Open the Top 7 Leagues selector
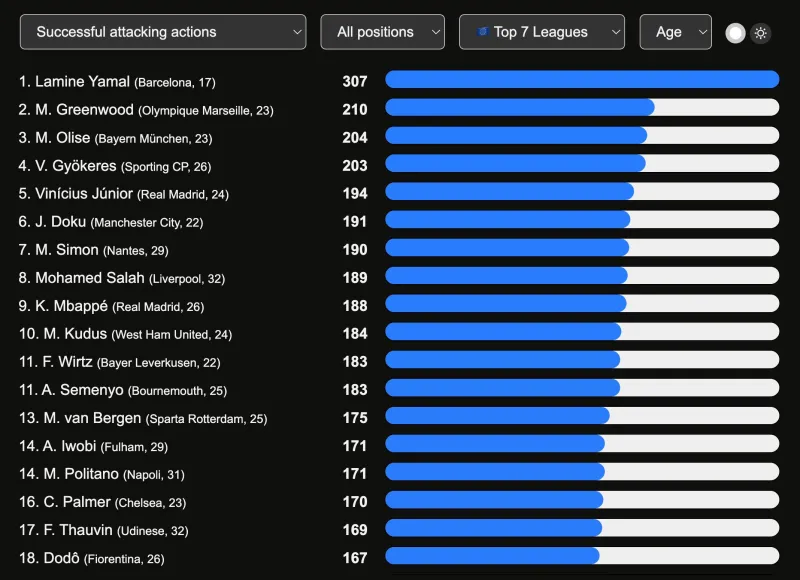 pyautogui.click(x=541, y=32)
